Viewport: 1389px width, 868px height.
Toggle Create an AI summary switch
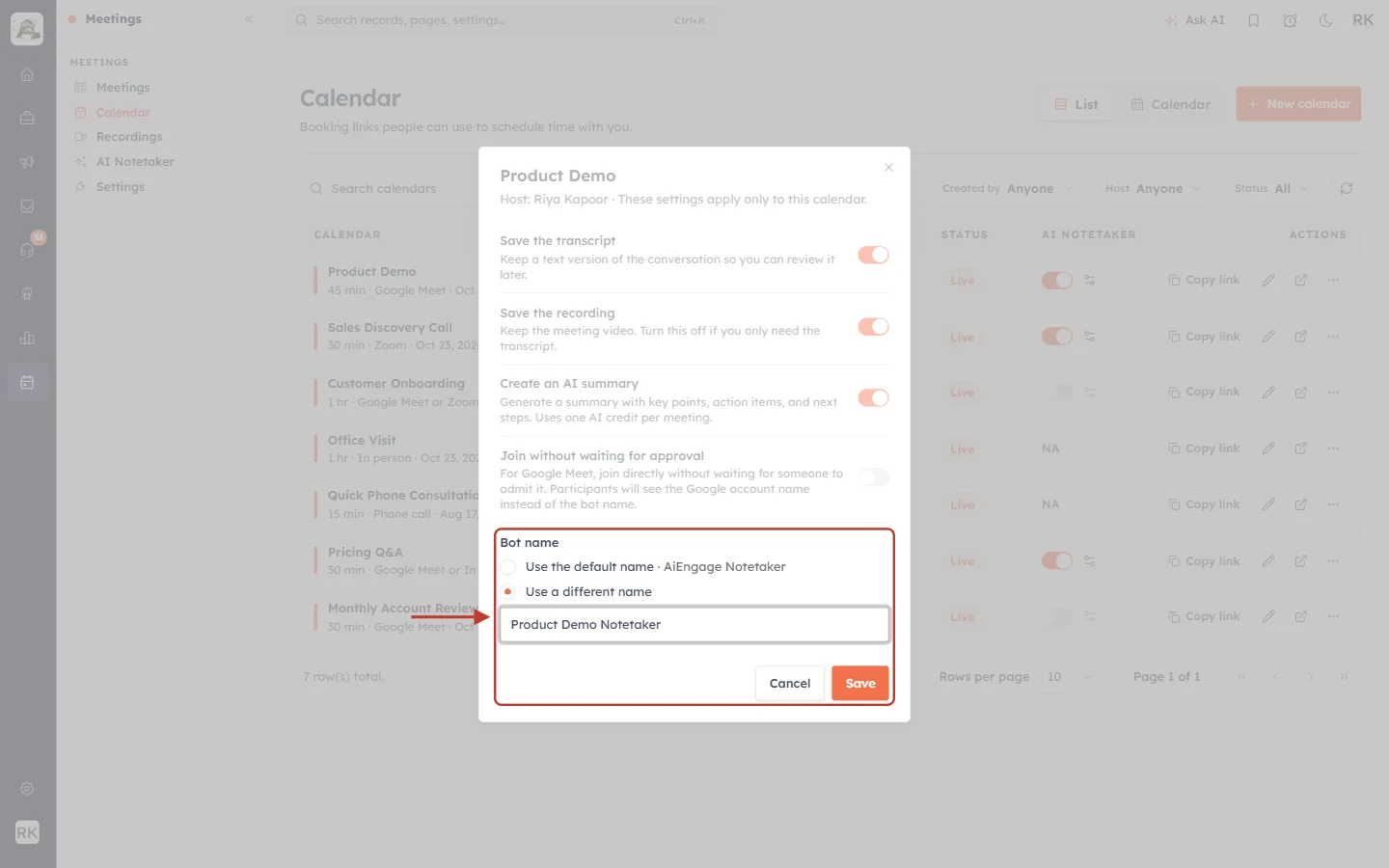coord(873,397)
